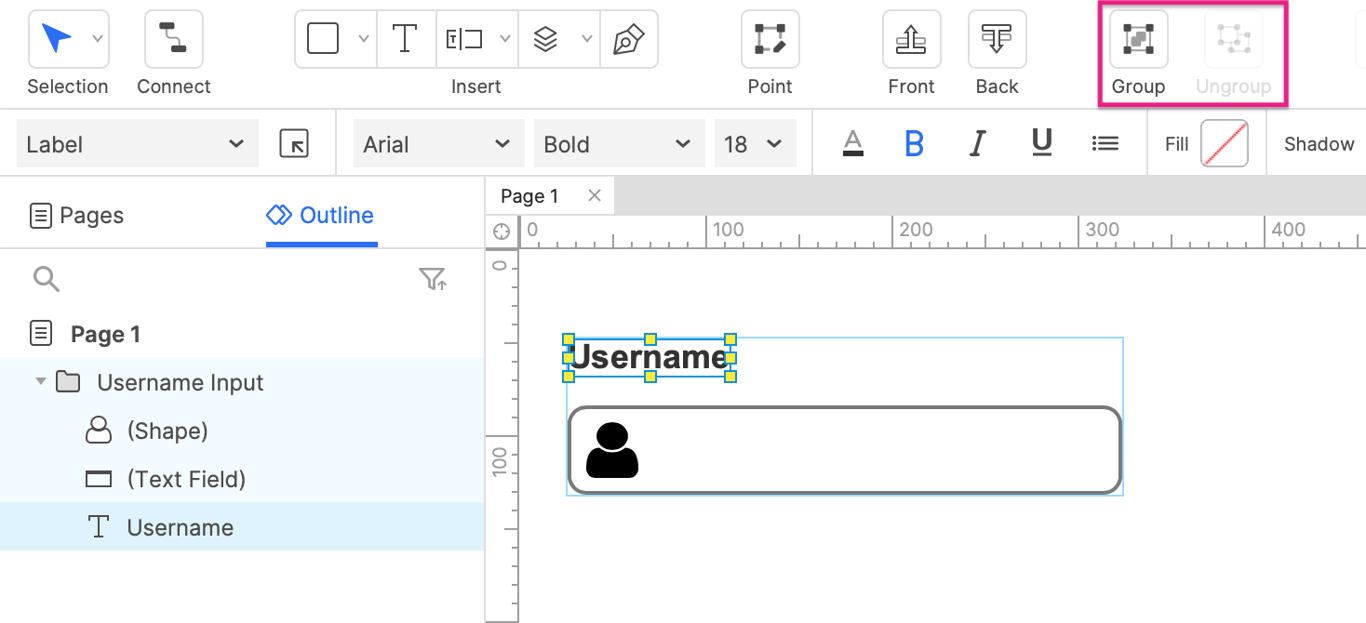Toggle bold formatting

pos(914,144)
